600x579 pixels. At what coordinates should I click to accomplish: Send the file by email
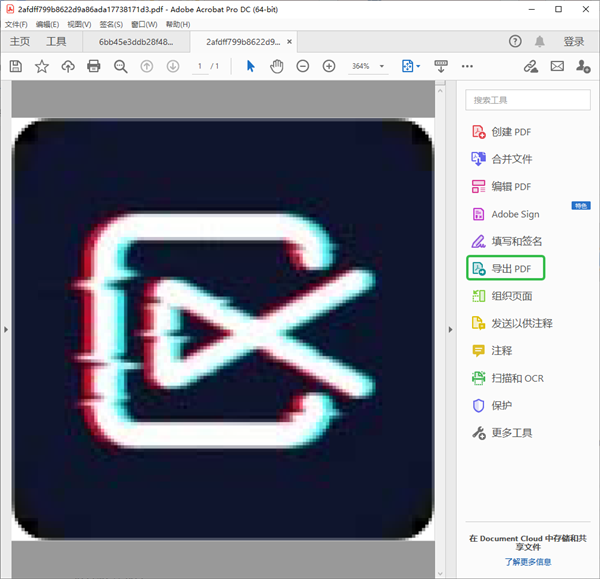click(557, 66)
